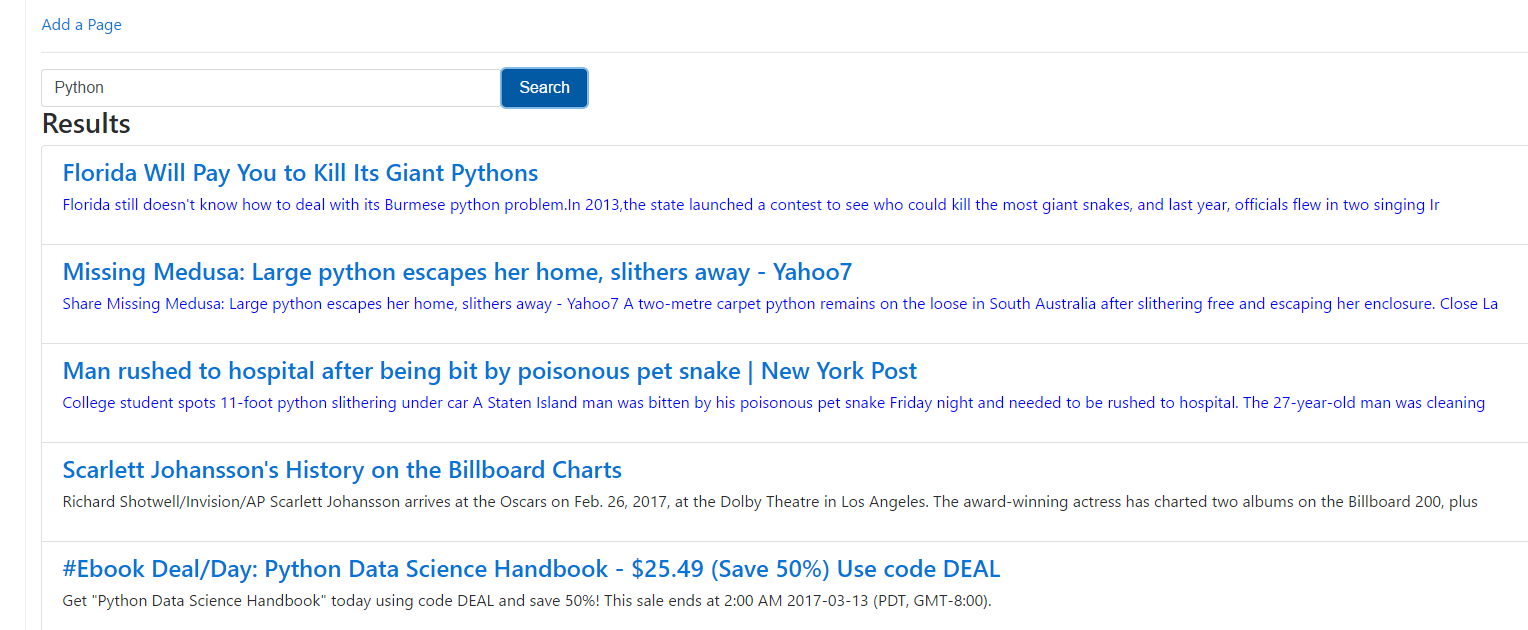This screenshot has height=630, width=1528.
Task: Click the two-metre carpet python snippet text
Action: coord(780,304)
